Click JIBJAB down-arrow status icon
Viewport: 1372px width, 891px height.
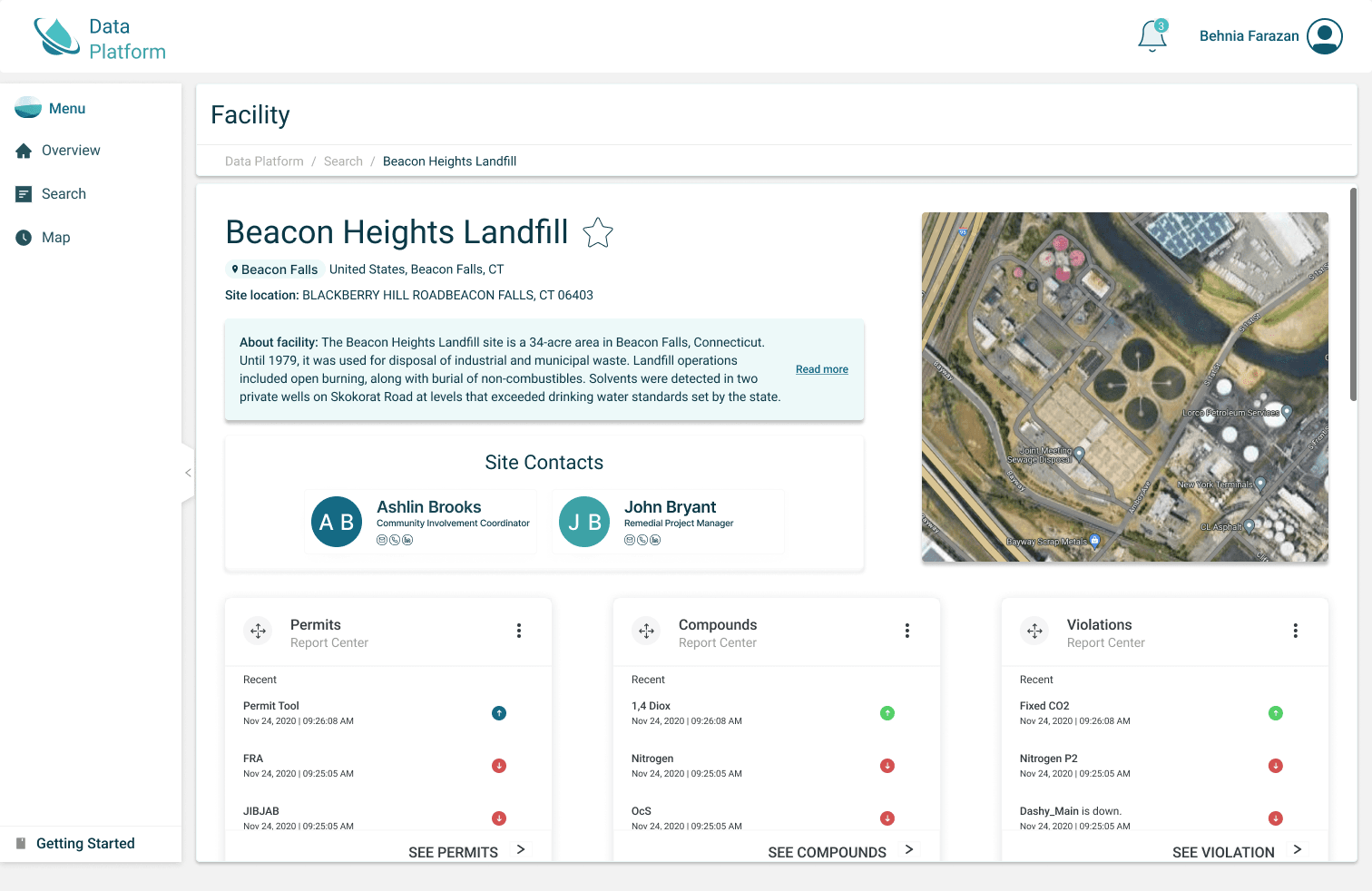[499, 818]
